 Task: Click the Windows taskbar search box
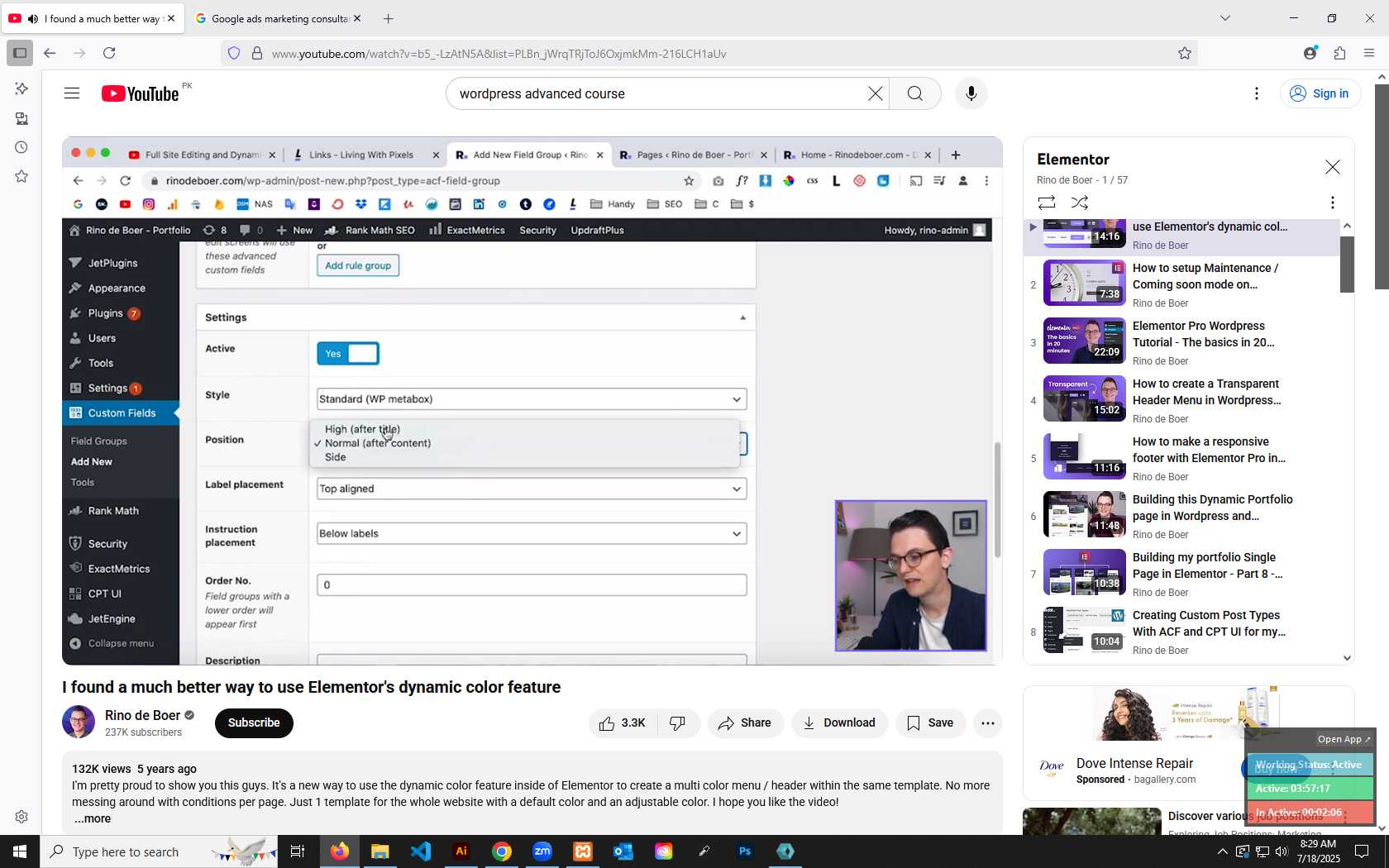pos(157,851)
